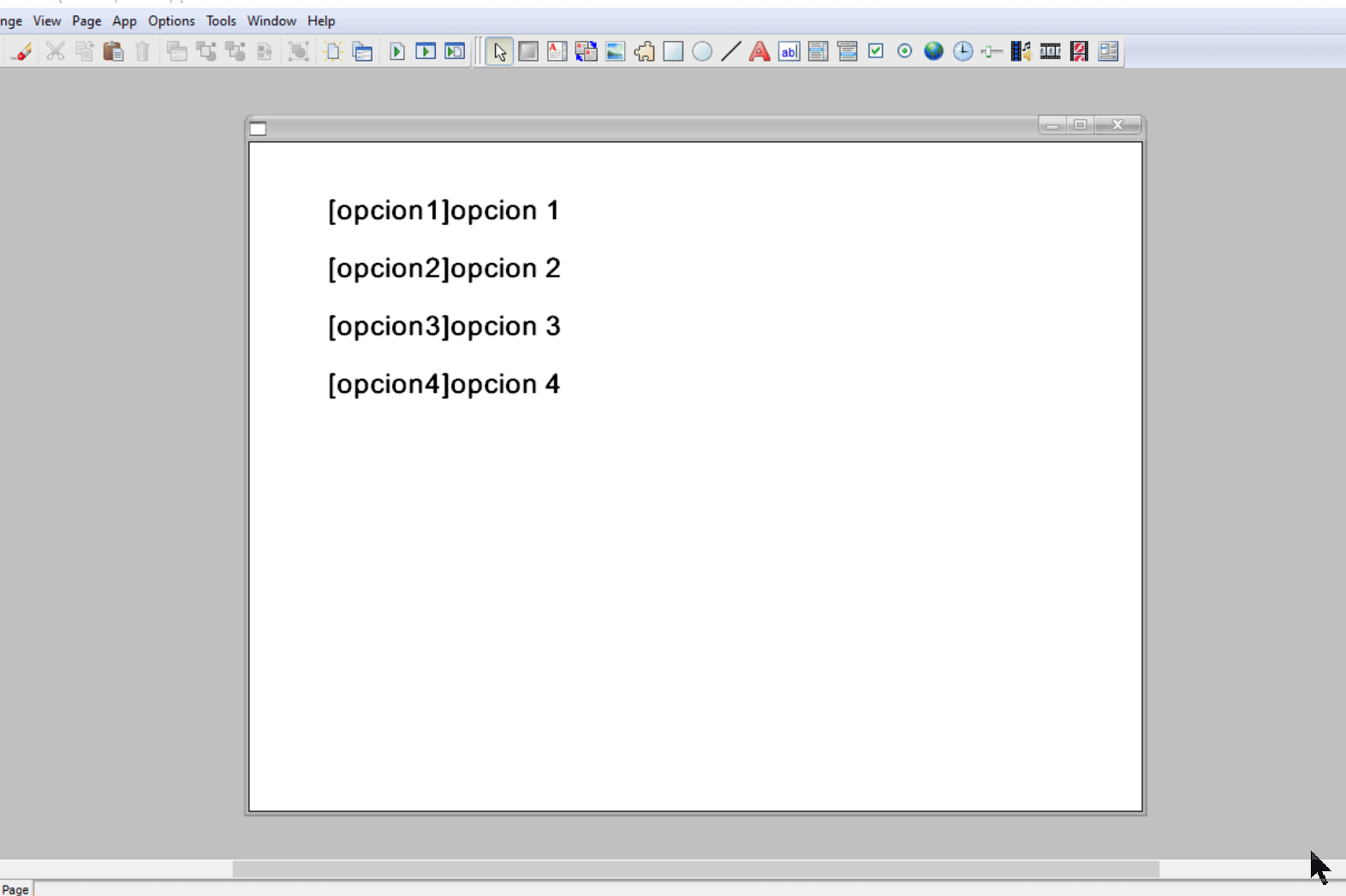Select the '[opcion2]opcion 2' text object

[x=444, y=269]
